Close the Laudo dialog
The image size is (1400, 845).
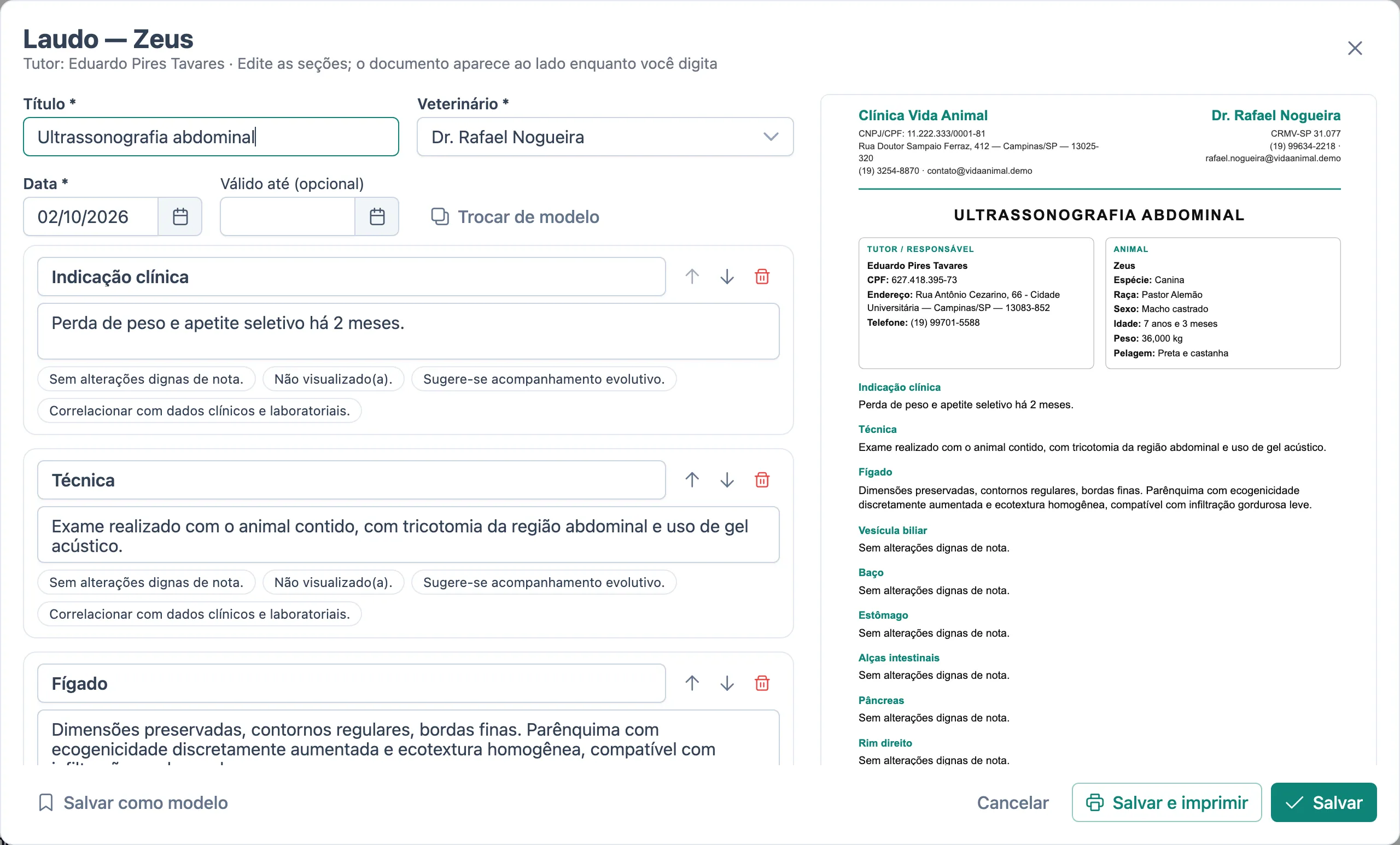[x=1355, y=48]
